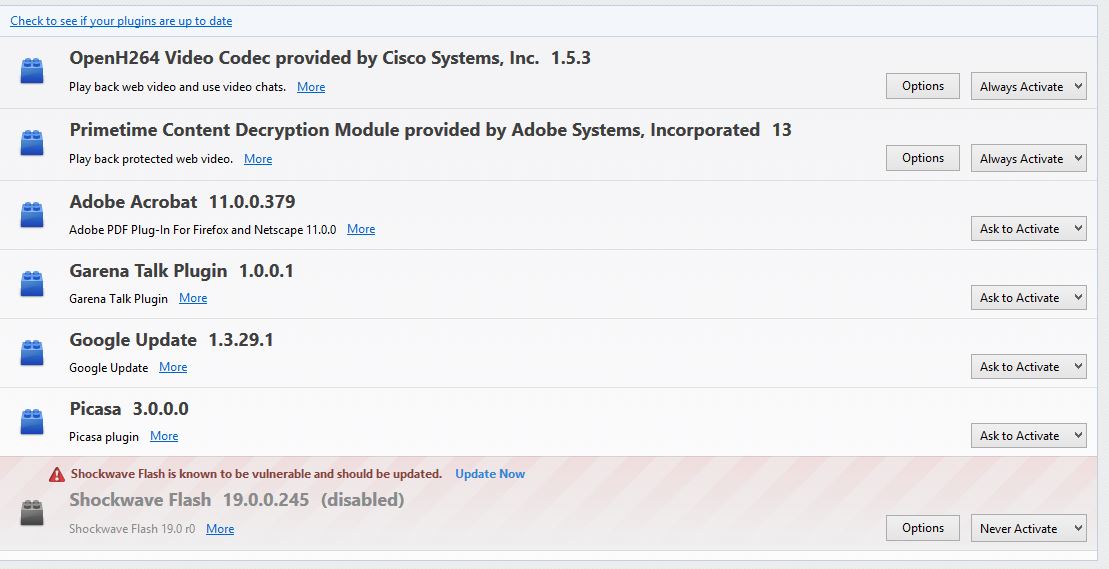Open Options for Primetime Content Decryption Module
Image resolution: width=1109 pixels, height=569 pixels.
(923, 158)
